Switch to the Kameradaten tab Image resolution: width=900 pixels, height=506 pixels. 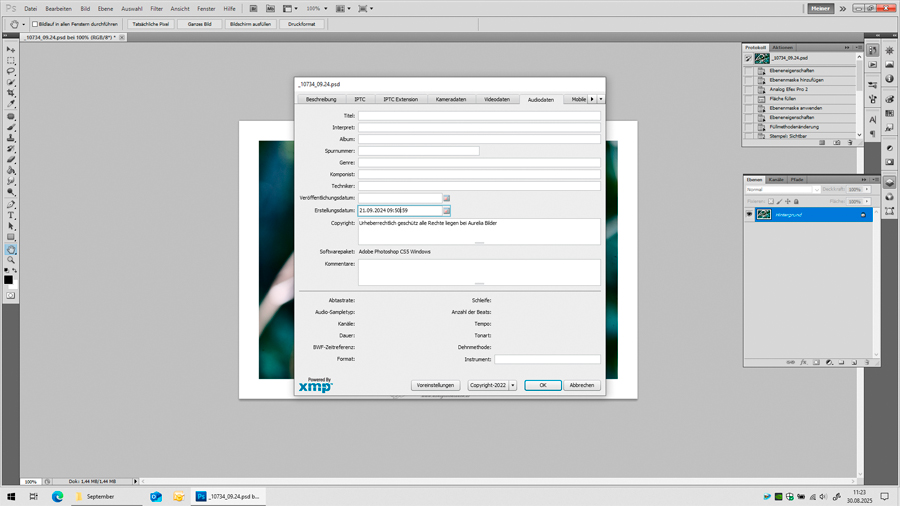pos(451,99)
